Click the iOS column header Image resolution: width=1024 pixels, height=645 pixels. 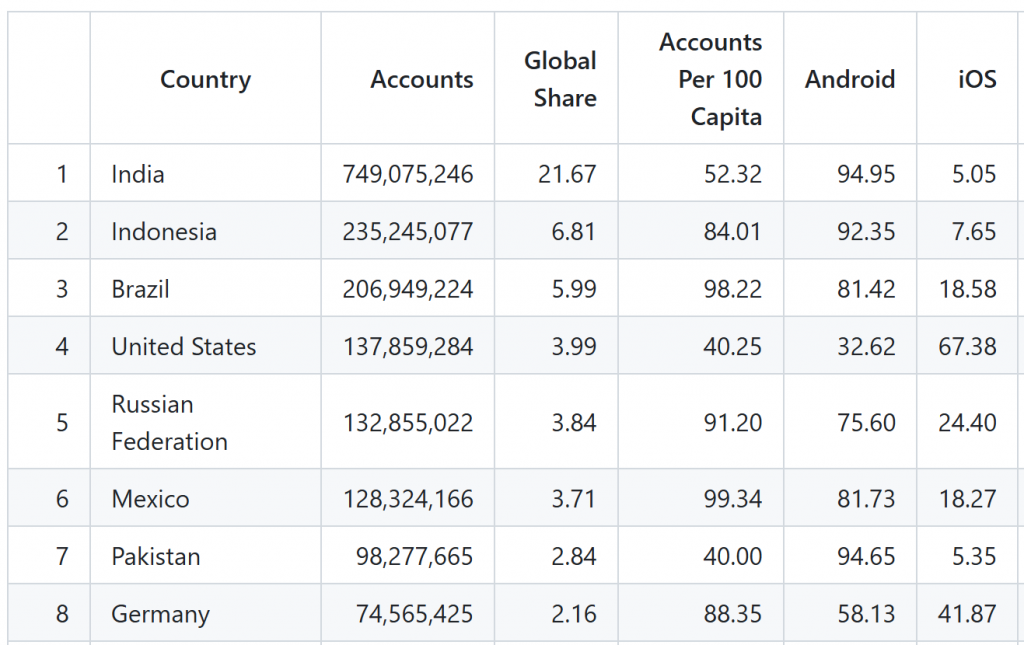(x=977, y=80)
